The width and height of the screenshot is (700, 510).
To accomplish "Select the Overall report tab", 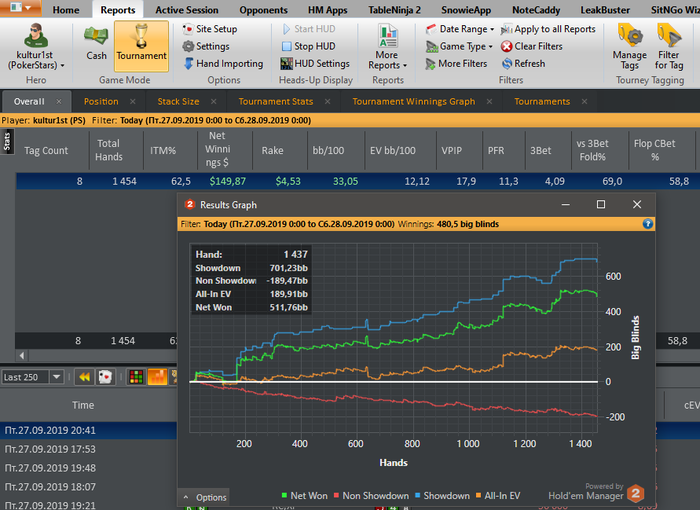I will (x=29, y=102).
